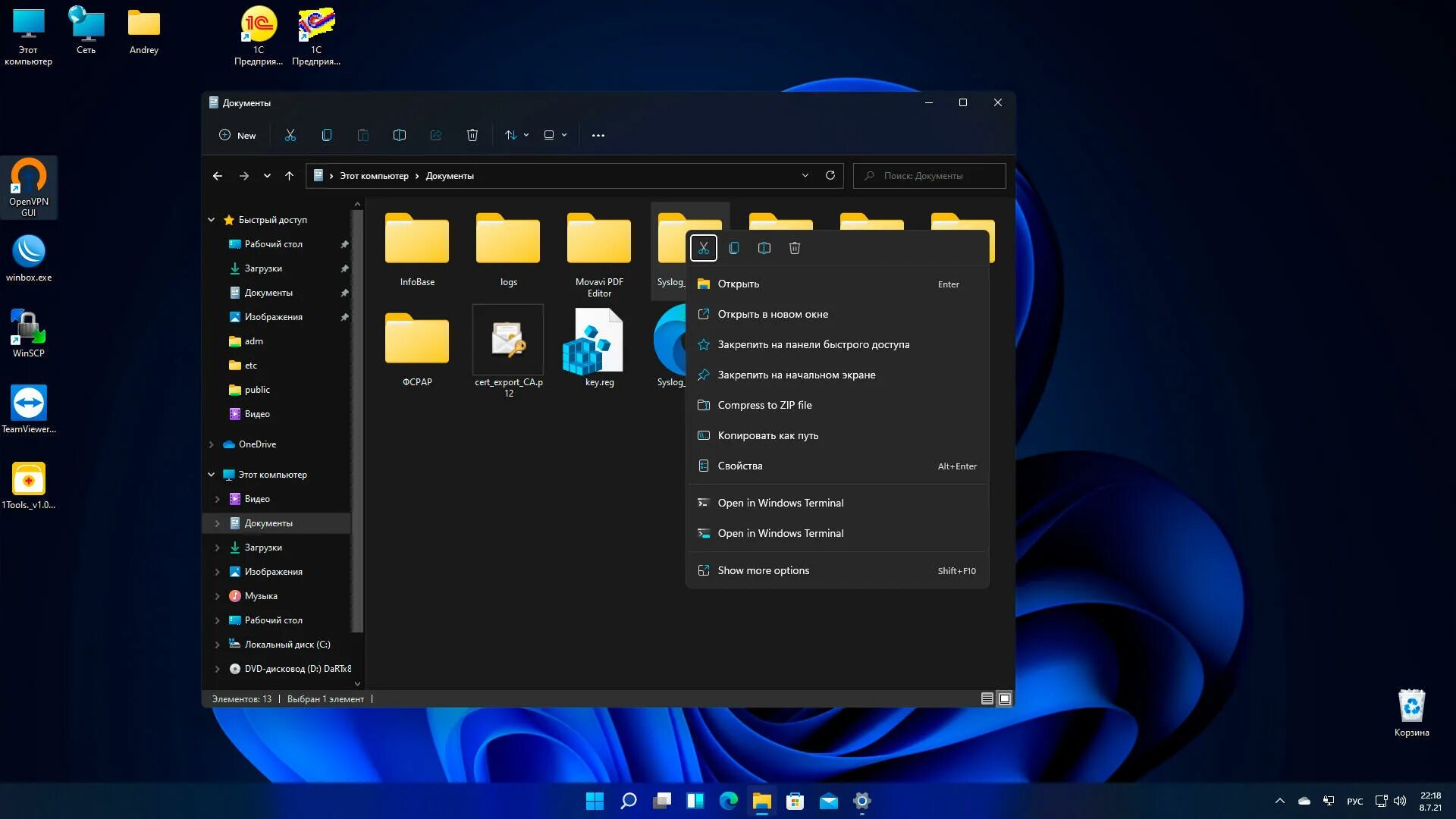Viewport: 1456px width, 819px height.
Task: Collapse the Быстрый доступ section
Action: pos(212,220)
